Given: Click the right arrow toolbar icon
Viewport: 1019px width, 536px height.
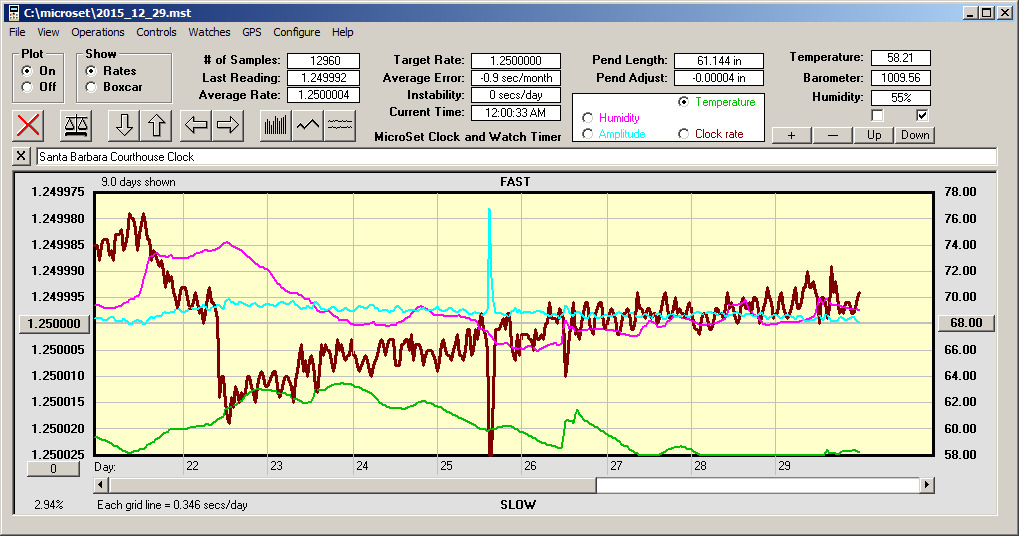Looking at the screenshot, I should (228, 125).
